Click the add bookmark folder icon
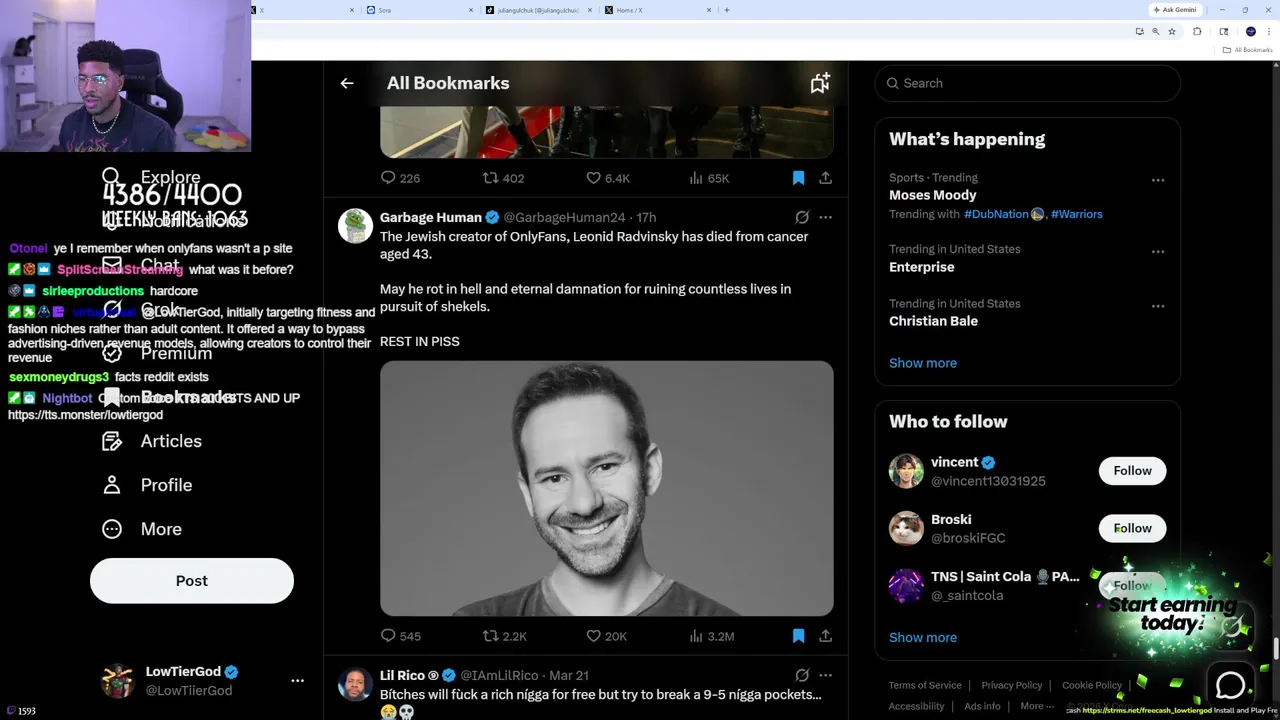This screenshot has height=720, width=1280. 820,83
